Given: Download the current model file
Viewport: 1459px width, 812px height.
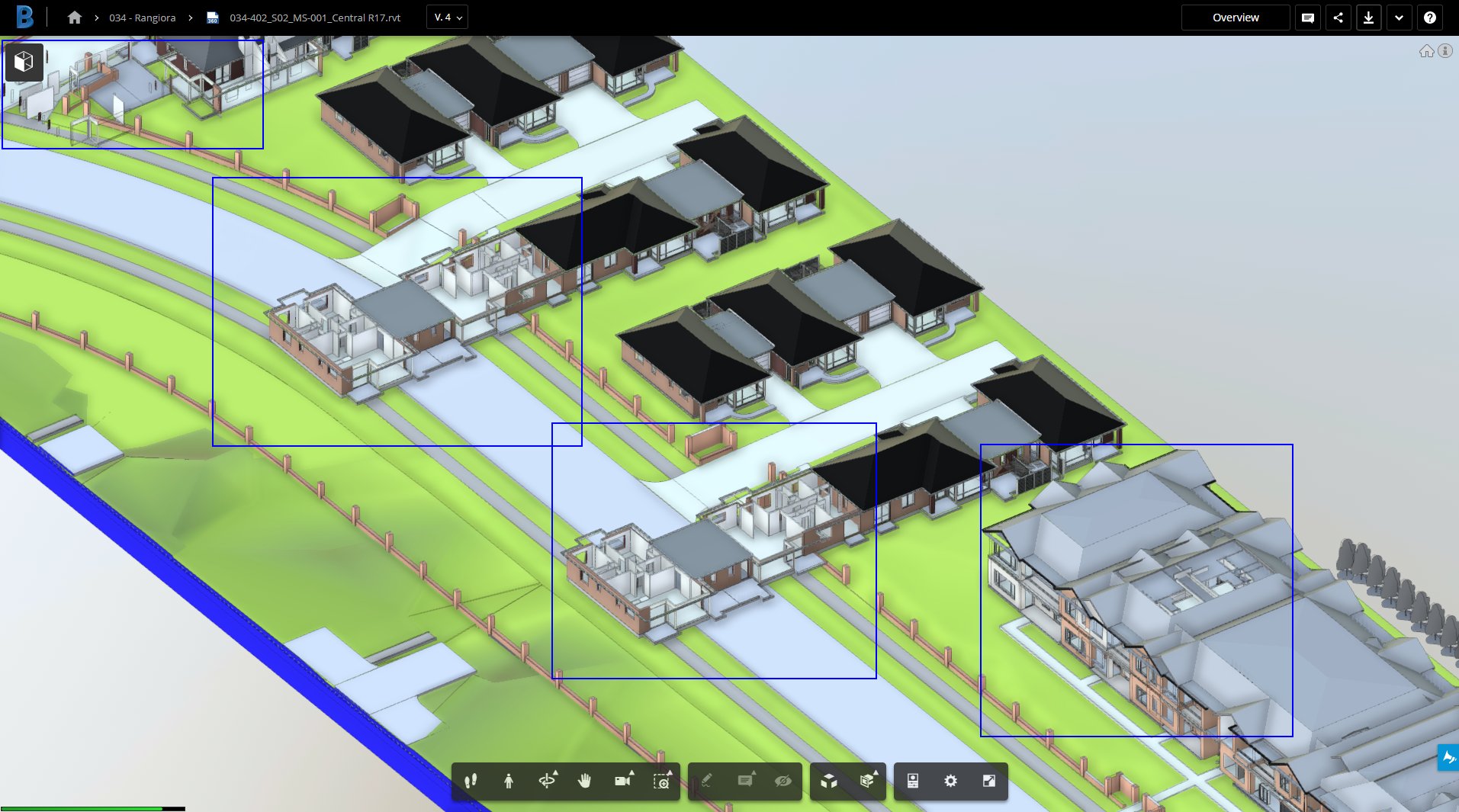Looking at the screenshot, I should [1368, 17].
